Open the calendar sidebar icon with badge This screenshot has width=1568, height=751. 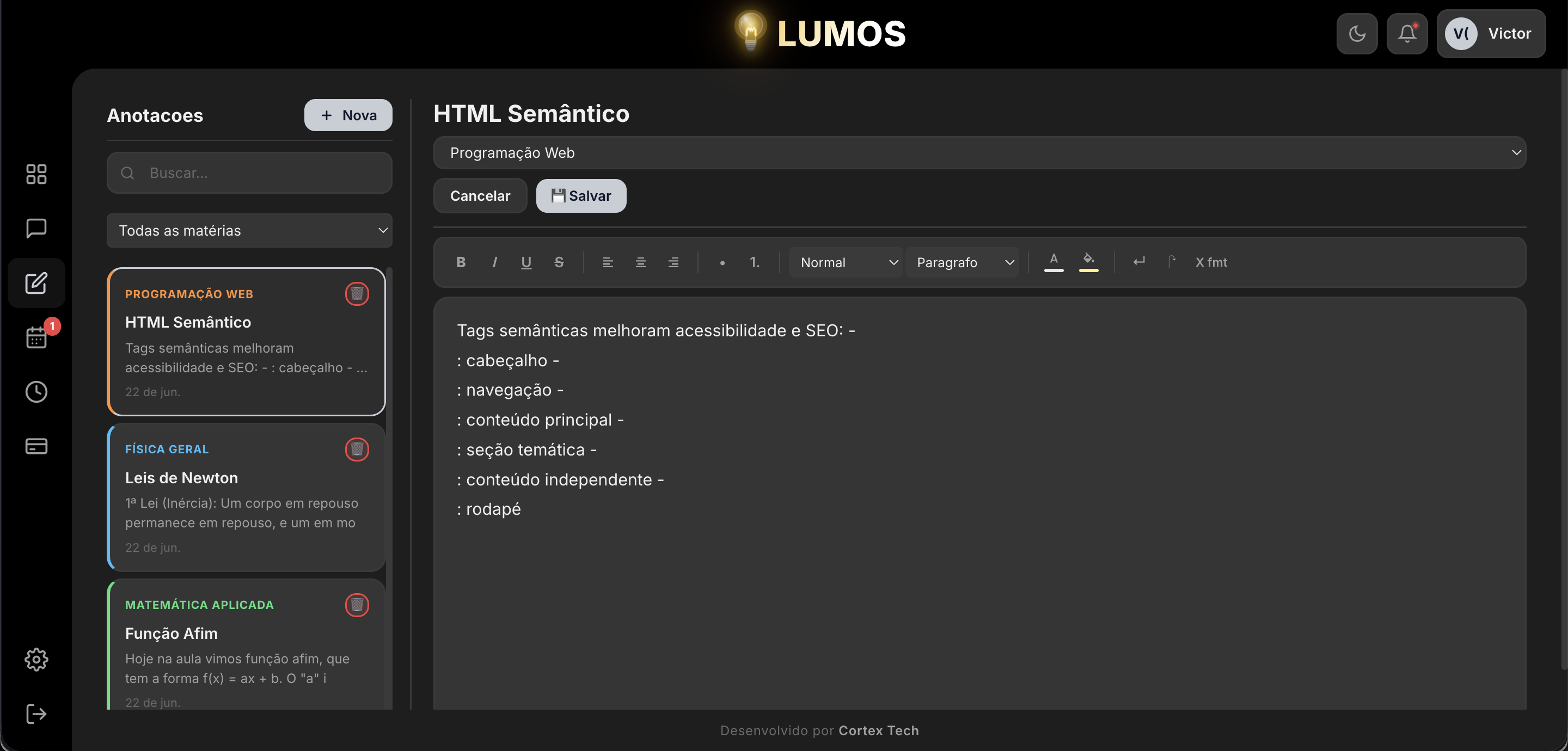[36, 337]
